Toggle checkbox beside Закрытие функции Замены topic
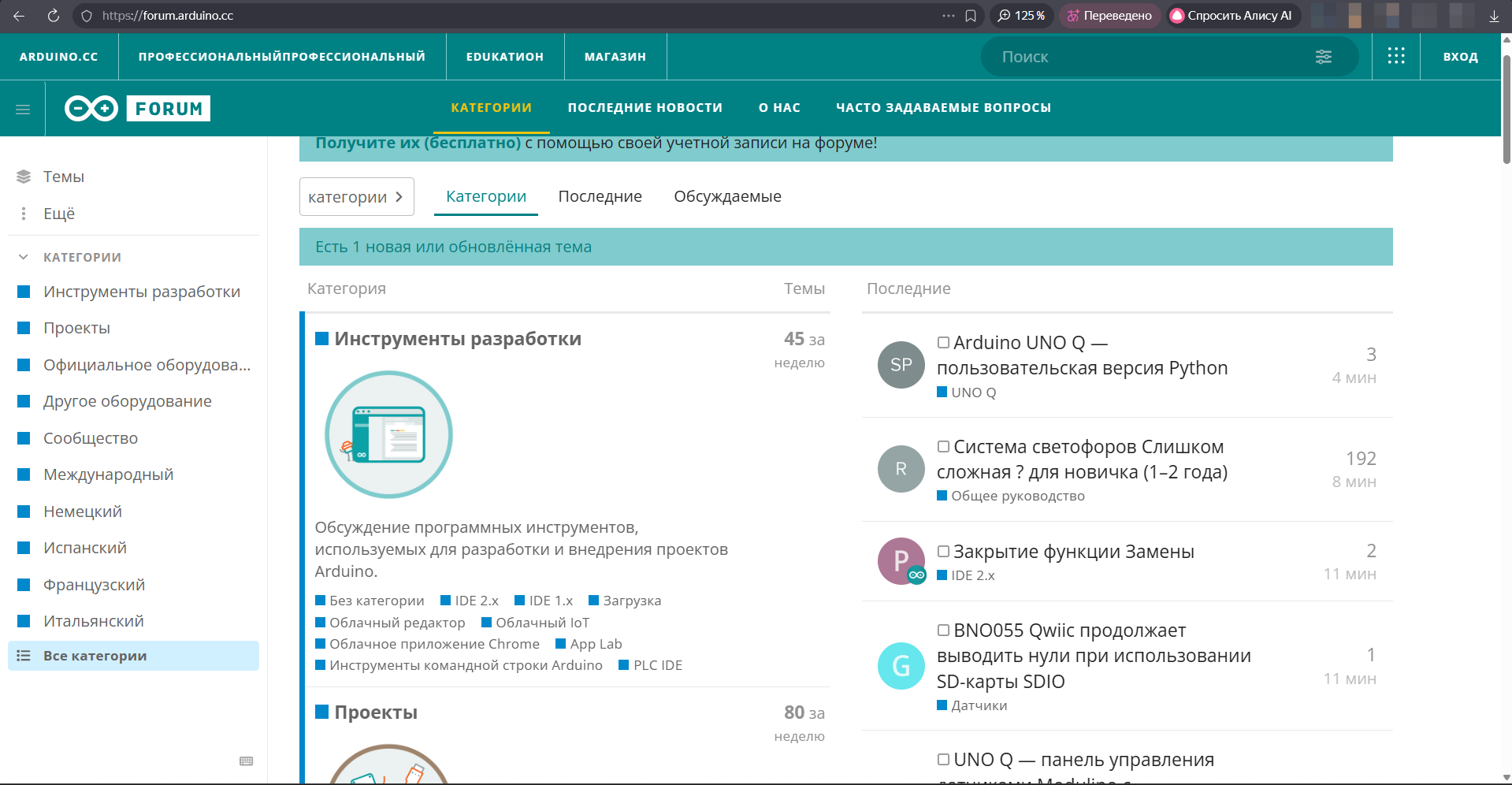The image size is (1512, 785). click(943, 552)
